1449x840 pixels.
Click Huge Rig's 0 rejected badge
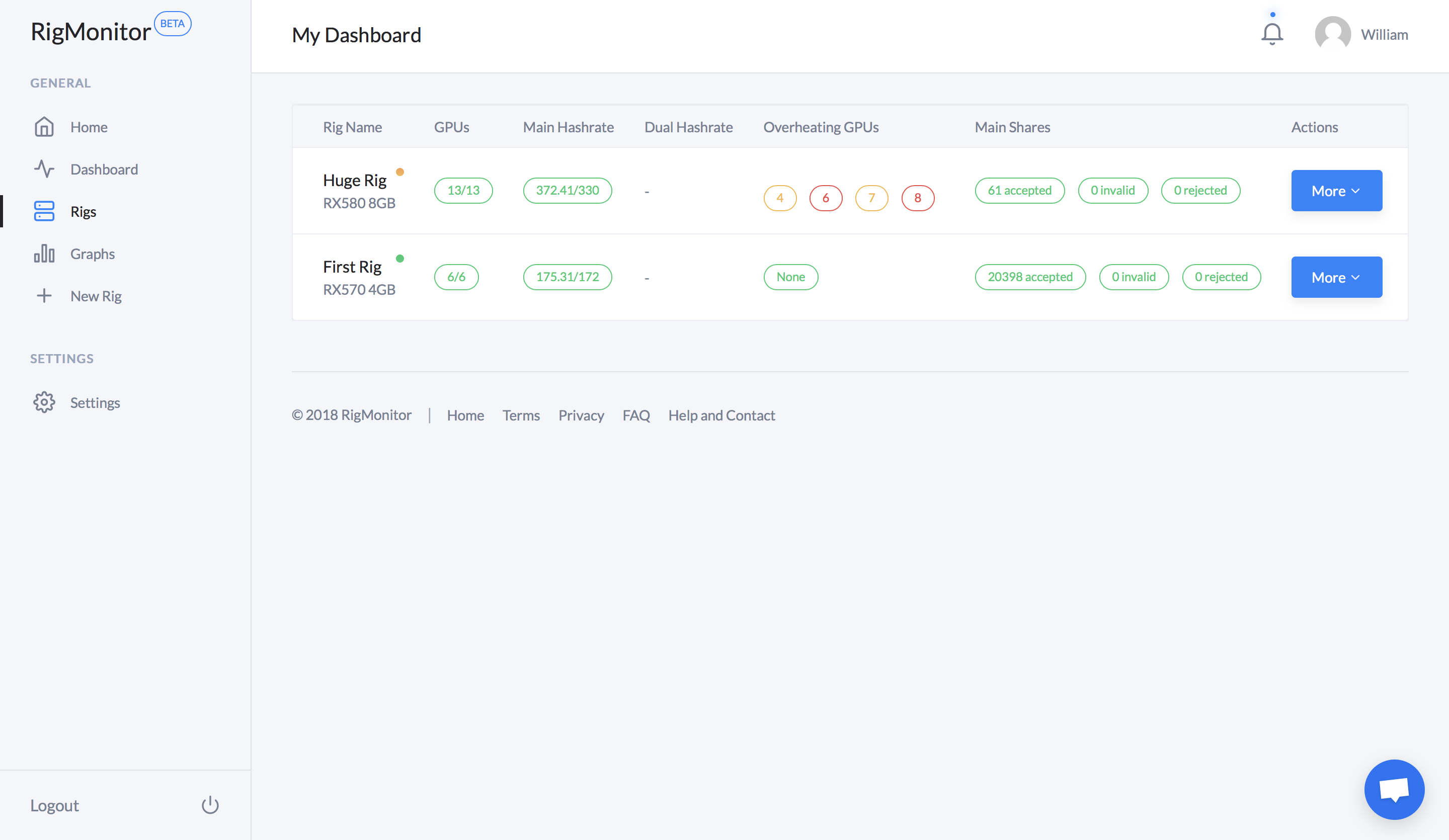pyautogui.click(x=1200, y=190)
